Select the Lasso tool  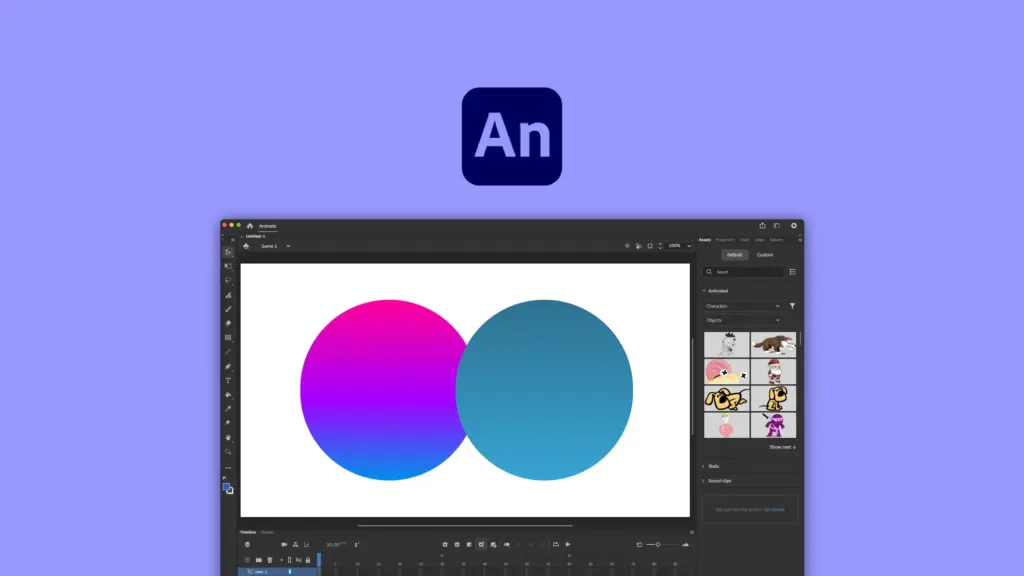tap(228, 280)
